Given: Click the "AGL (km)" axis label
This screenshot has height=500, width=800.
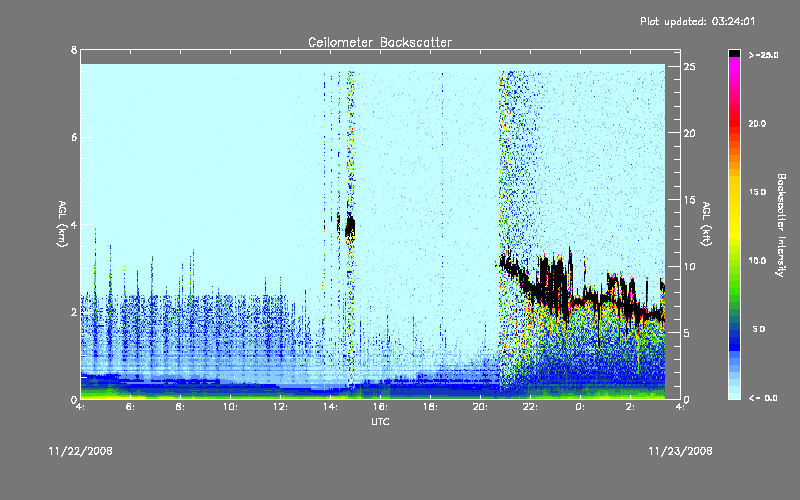Looking at the screenshot, I should point(62,224).
